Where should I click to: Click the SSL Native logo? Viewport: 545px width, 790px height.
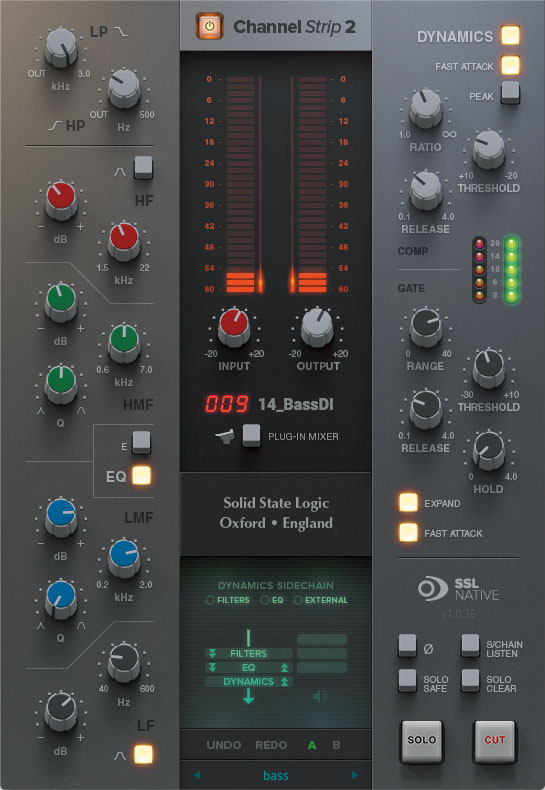(x=458, y=589)
